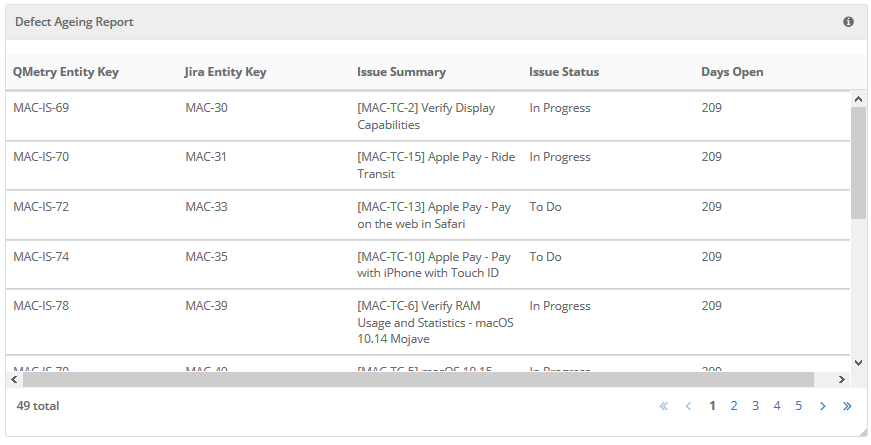
Task: Click the 49 total record count
Action: click(38, 406)
